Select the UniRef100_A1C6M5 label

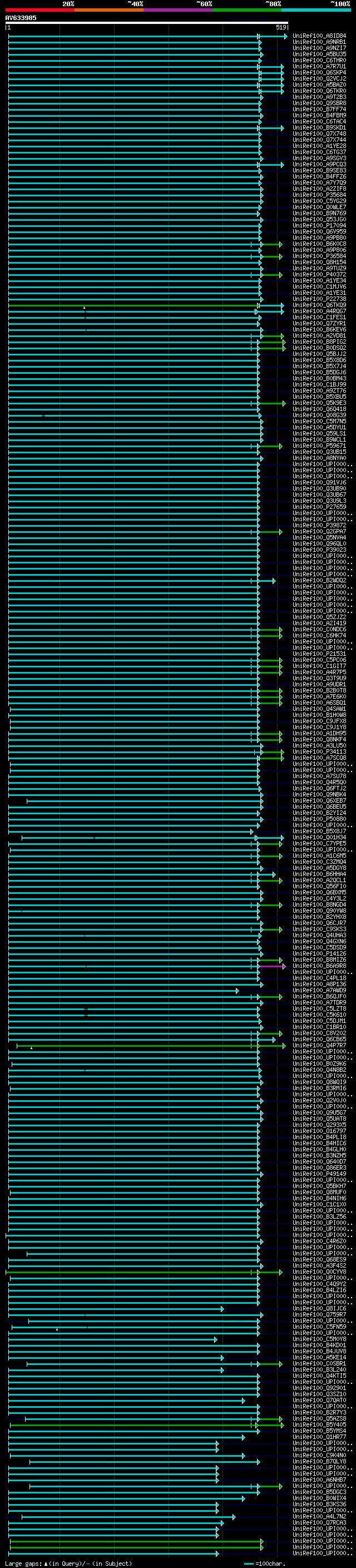point(319,856)
